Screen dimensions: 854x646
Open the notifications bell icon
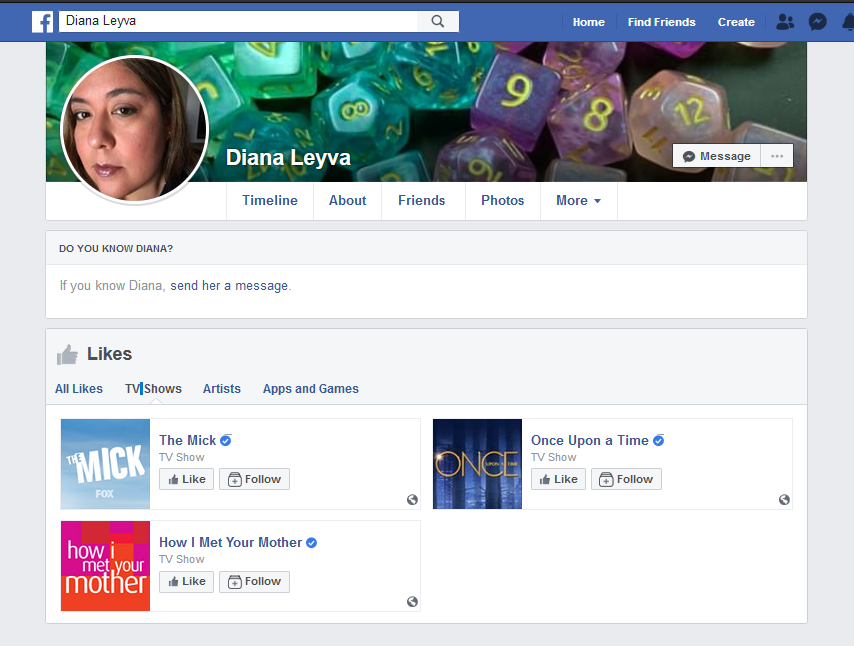[x=849, y=22]
